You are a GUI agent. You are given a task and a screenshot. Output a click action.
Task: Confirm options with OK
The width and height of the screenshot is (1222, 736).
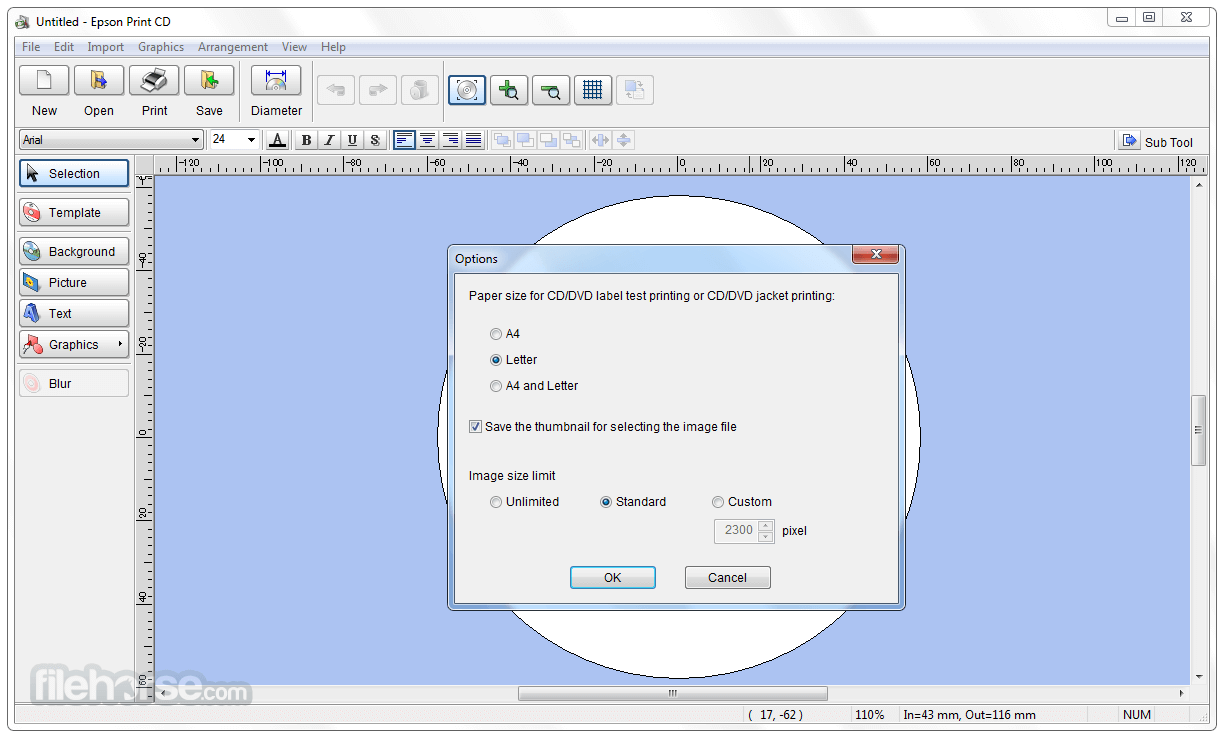(x=613, y=577)
